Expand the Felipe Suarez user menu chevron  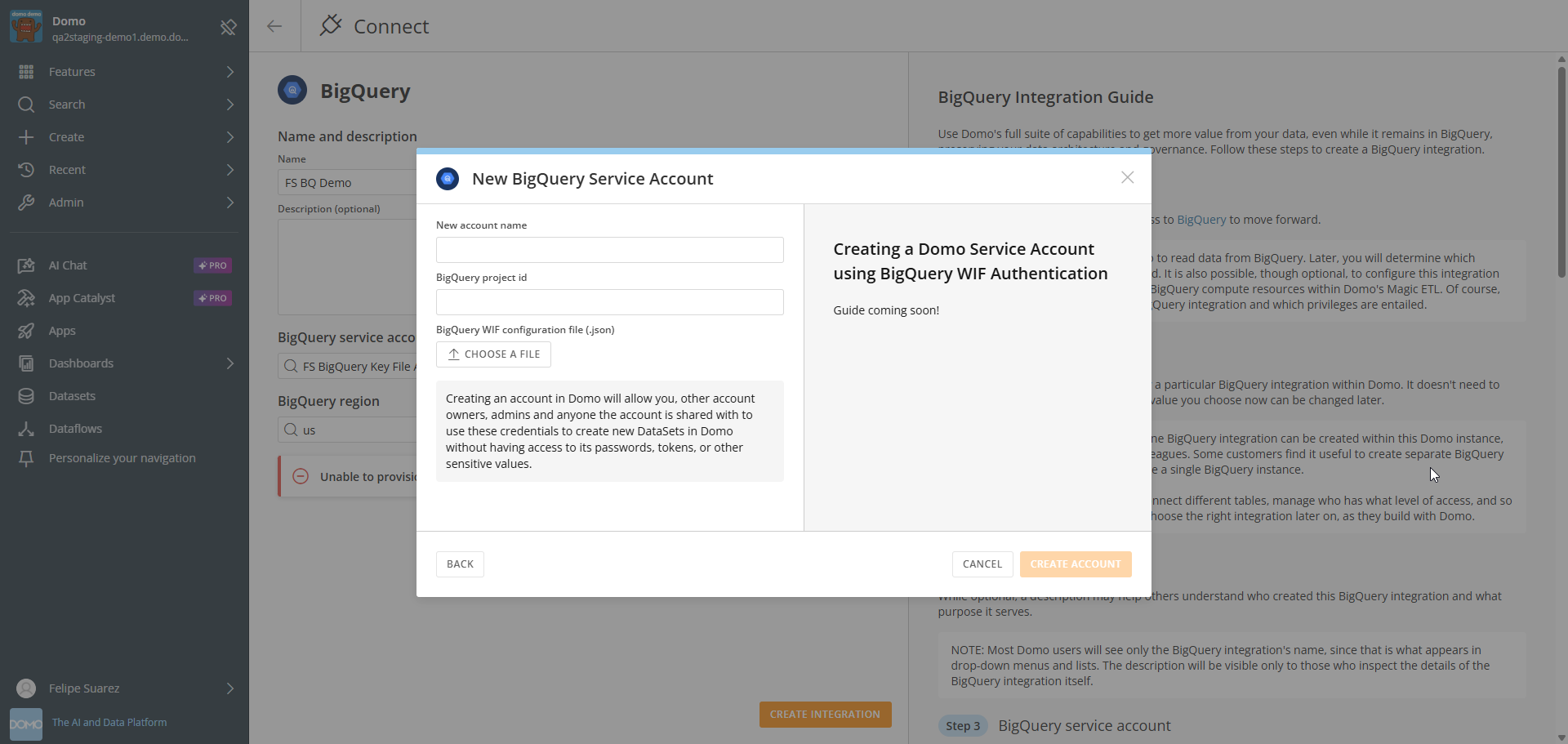coord(230,688)
